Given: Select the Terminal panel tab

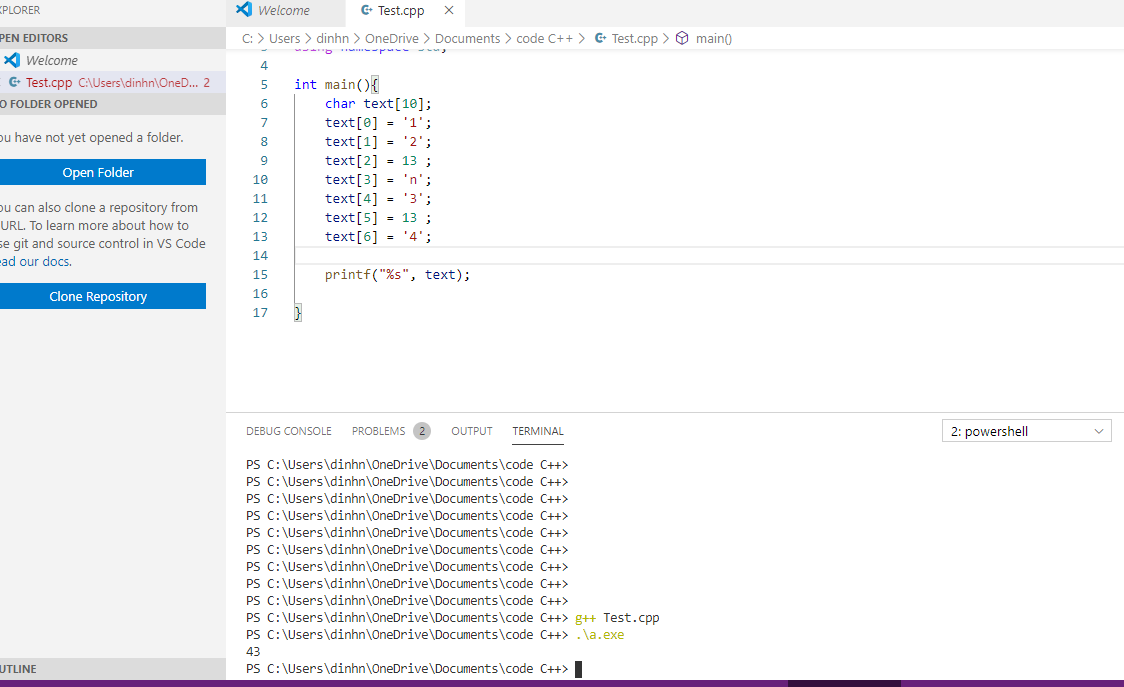Looking at the screenshot, I should point(538,431).
